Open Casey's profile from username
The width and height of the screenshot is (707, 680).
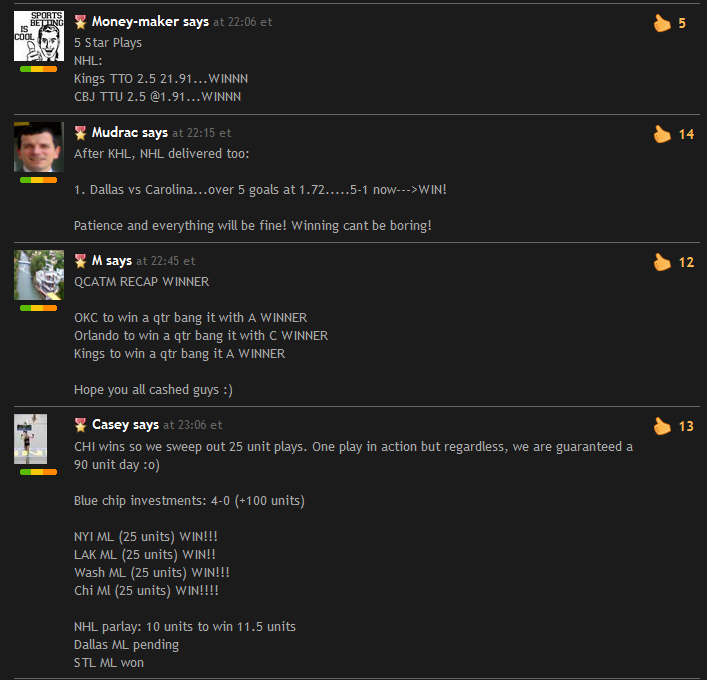[x=110, y=425]
